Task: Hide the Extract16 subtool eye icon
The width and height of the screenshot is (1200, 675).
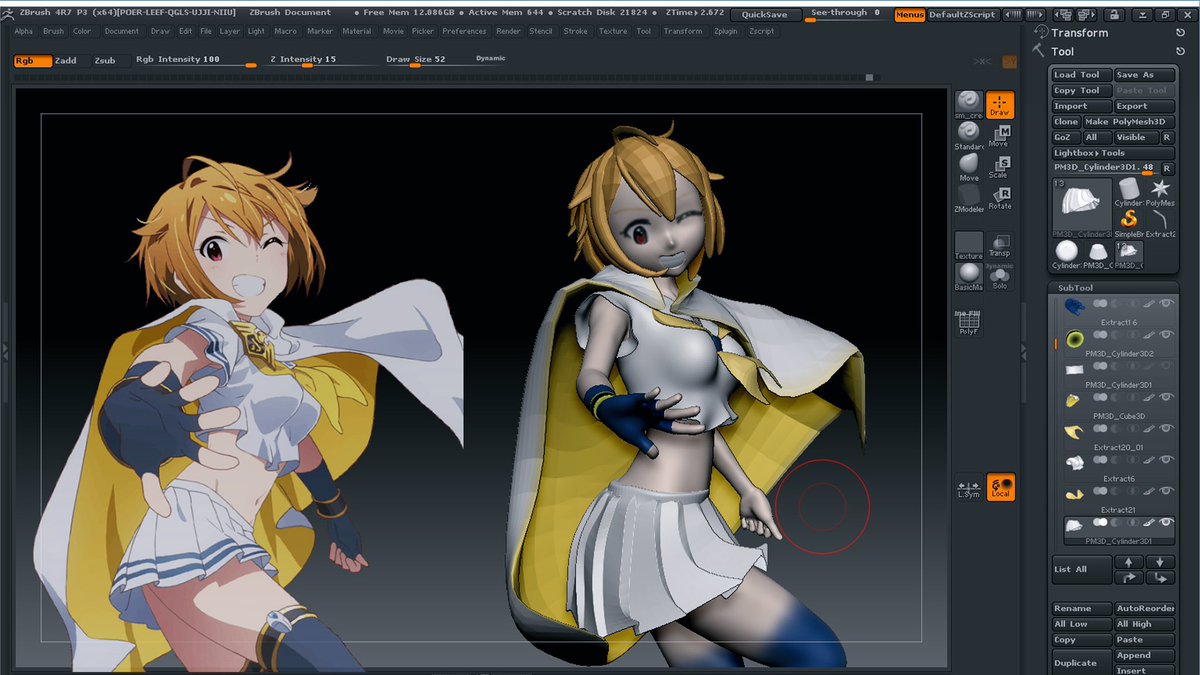Action: (1166, 304)
